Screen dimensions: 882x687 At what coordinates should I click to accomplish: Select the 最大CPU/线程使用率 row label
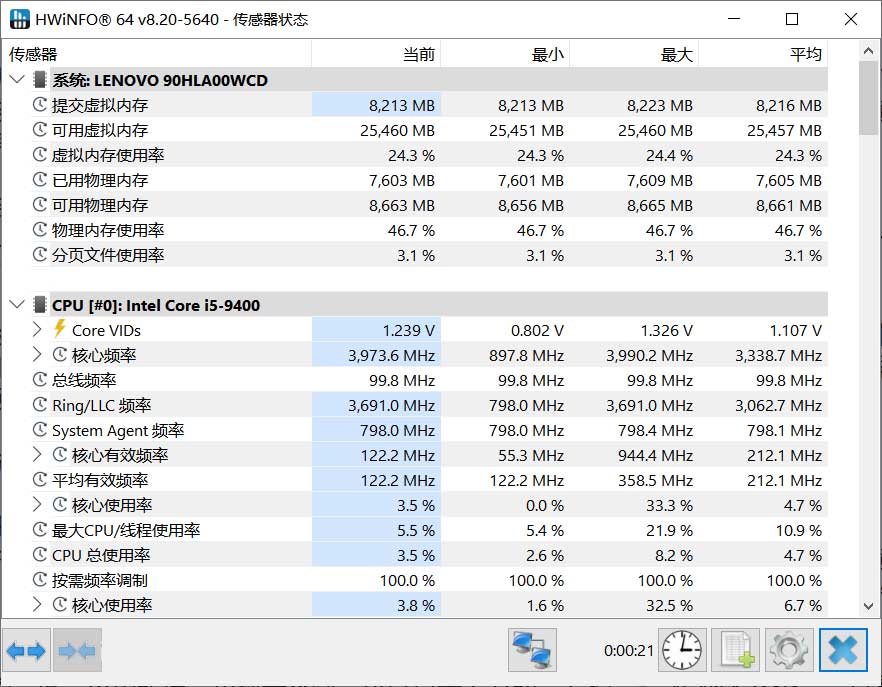pyautogui.click(x=126, y=530)
